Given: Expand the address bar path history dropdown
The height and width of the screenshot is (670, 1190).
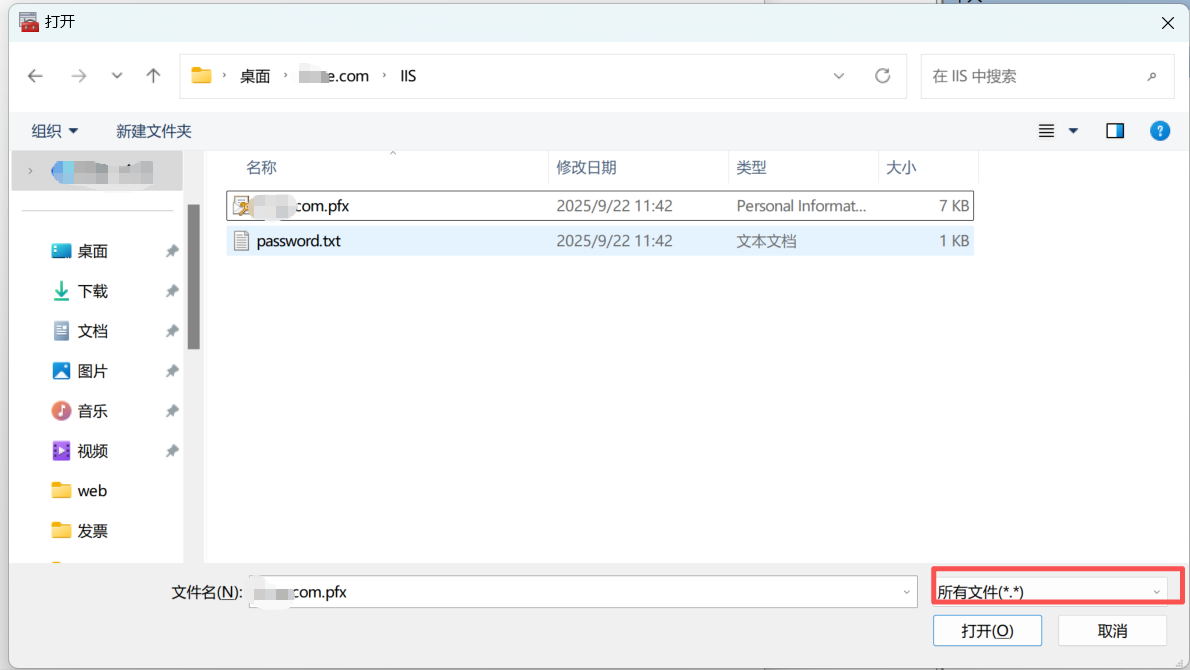Looking at the screenshot, I should click(839, 76).
